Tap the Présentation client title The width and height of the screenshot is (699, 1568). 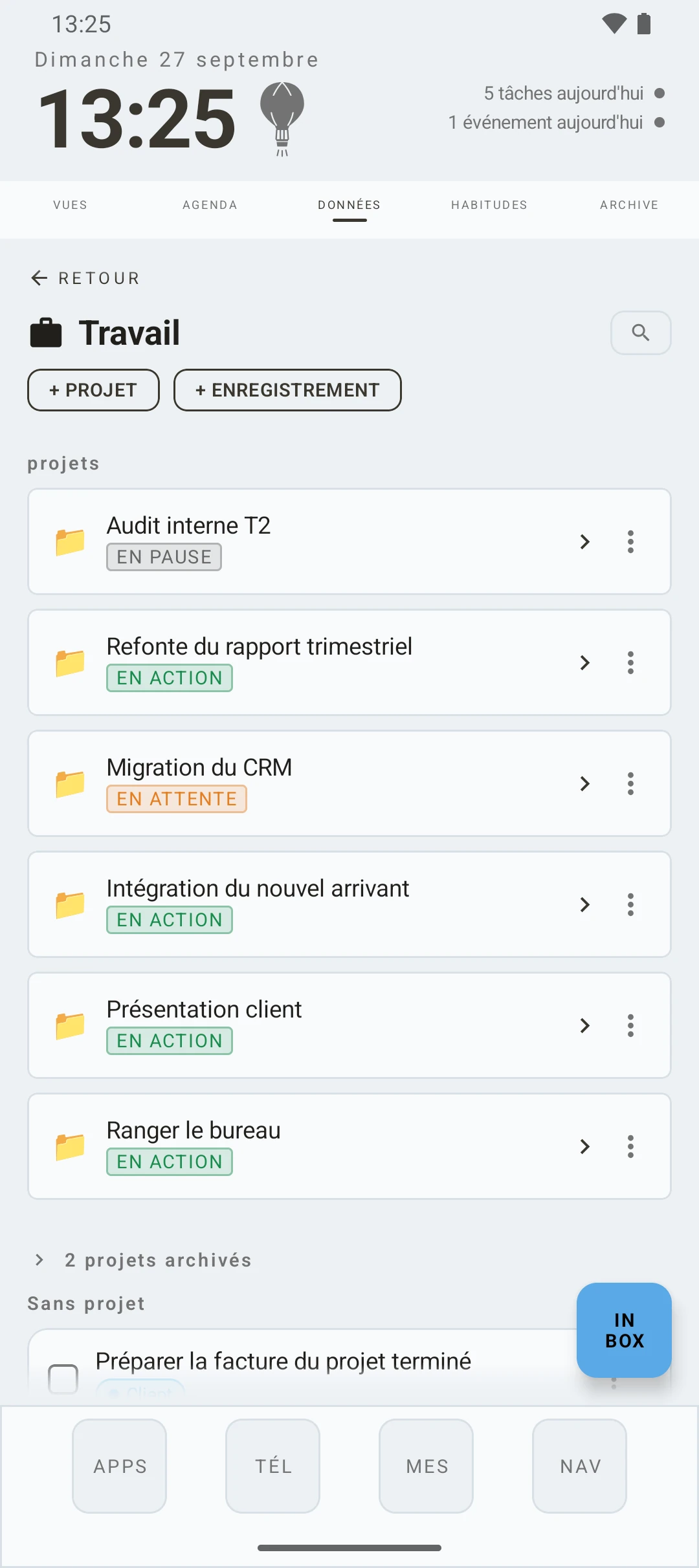point(204,1009)
